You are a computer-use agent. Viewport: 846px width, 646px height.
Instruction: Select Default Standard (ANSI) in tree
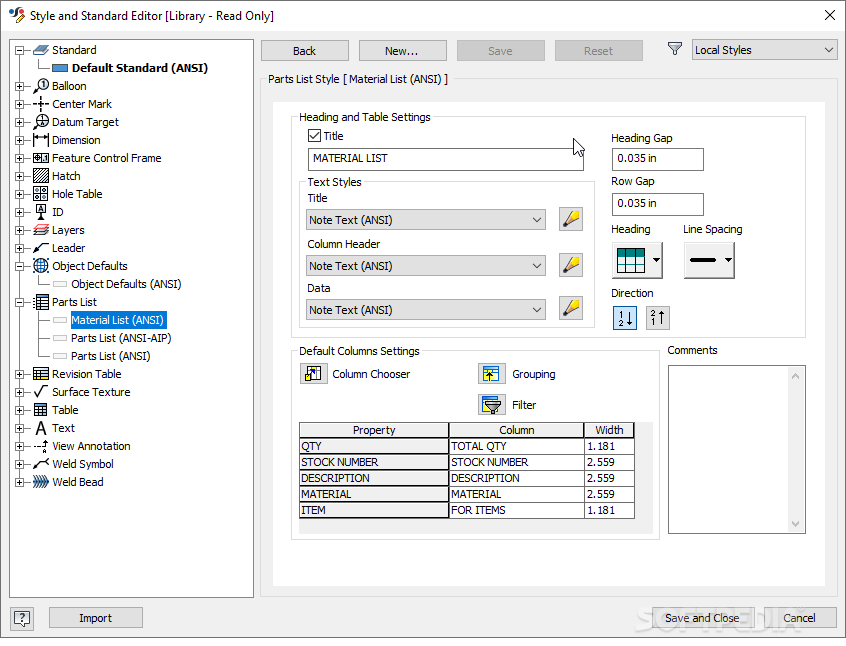(x=139, y=68)
